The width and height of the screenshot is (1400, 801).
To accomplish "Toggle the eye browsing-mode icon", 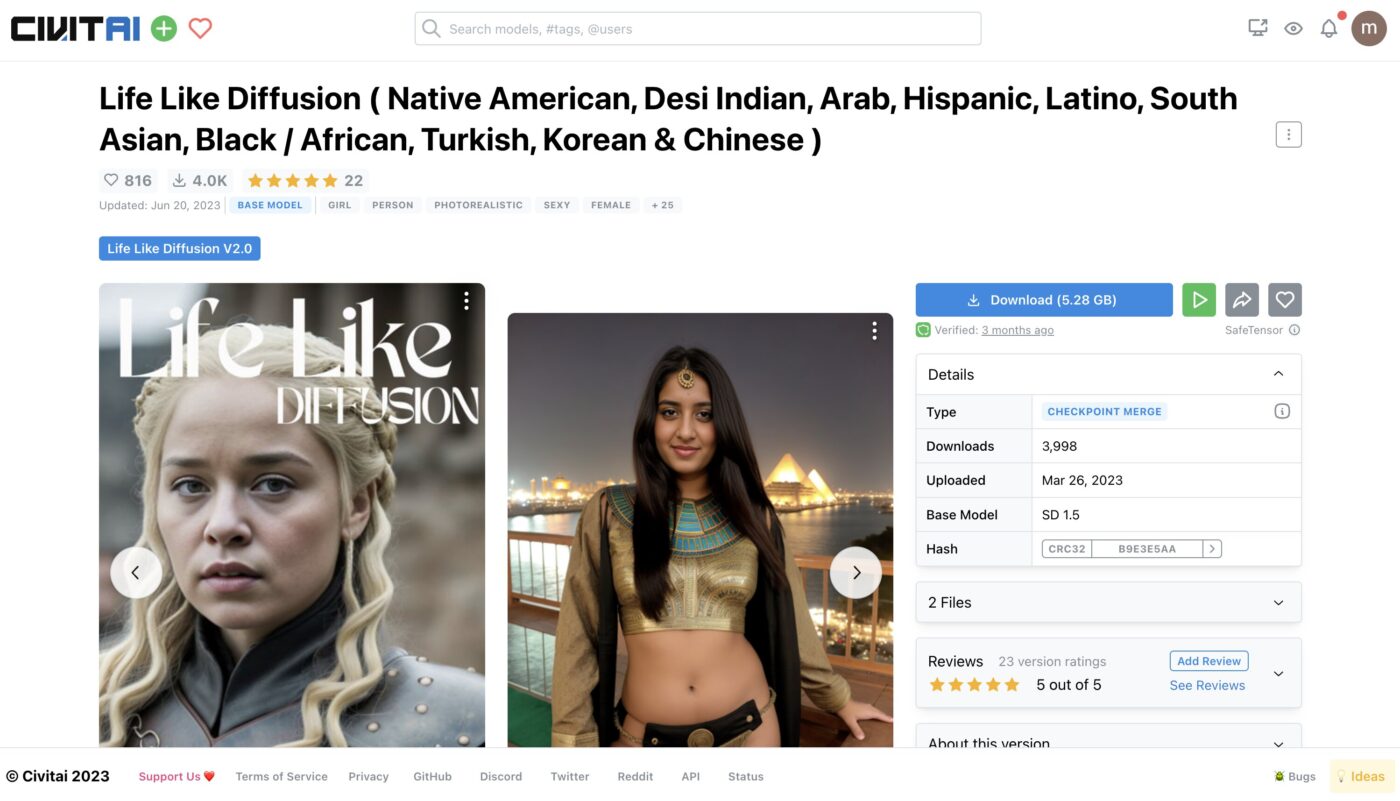I will [1293, 29].
